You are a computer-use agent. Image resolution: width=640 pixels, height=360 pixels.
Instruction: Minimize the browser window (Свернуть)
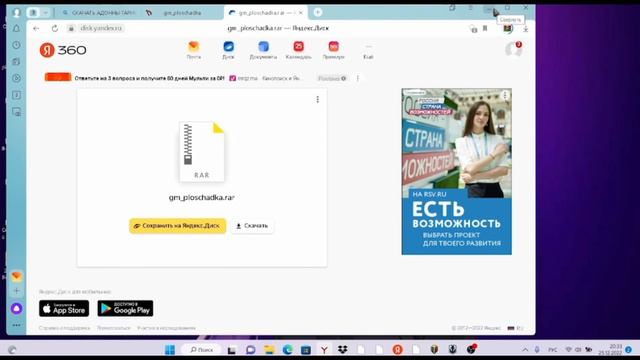[x=488, y=8]
